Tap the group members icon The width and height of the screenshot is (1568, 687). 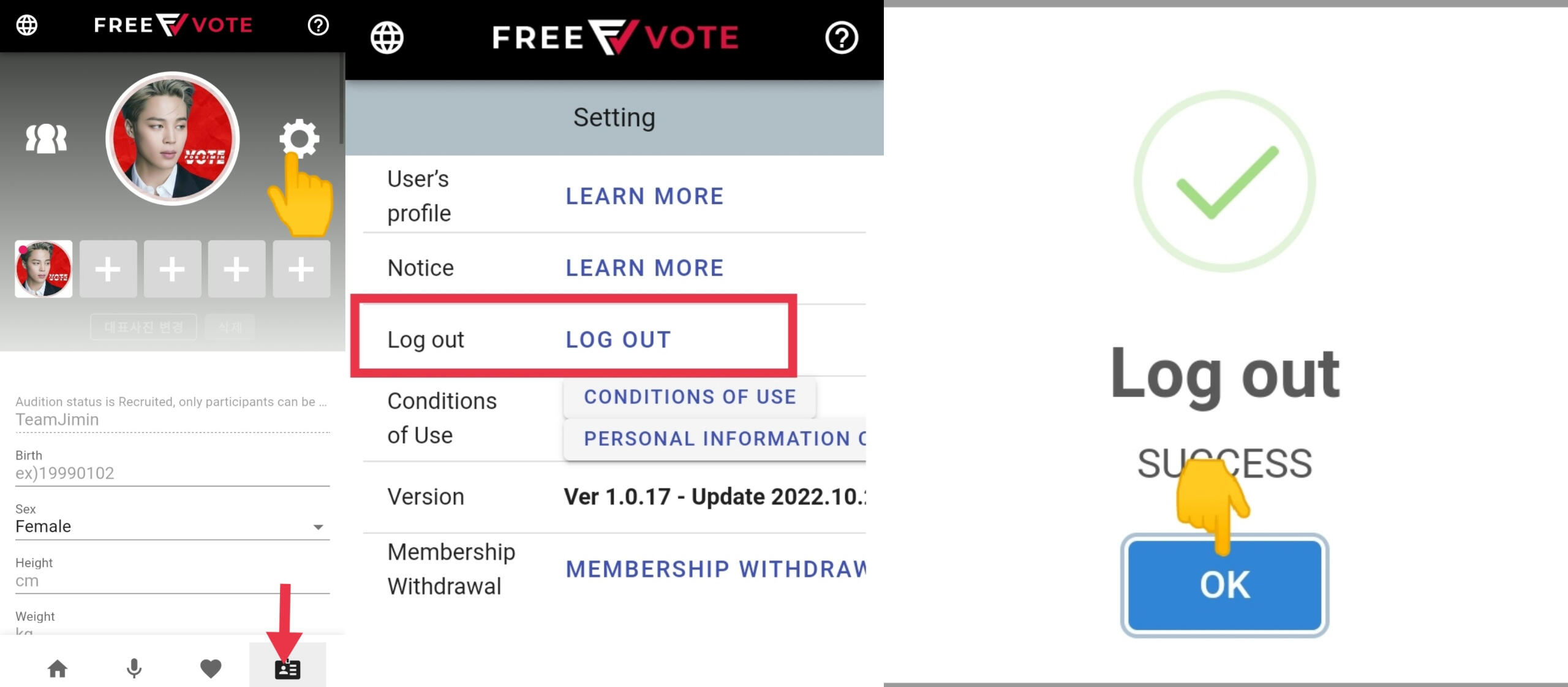[46, 138]
